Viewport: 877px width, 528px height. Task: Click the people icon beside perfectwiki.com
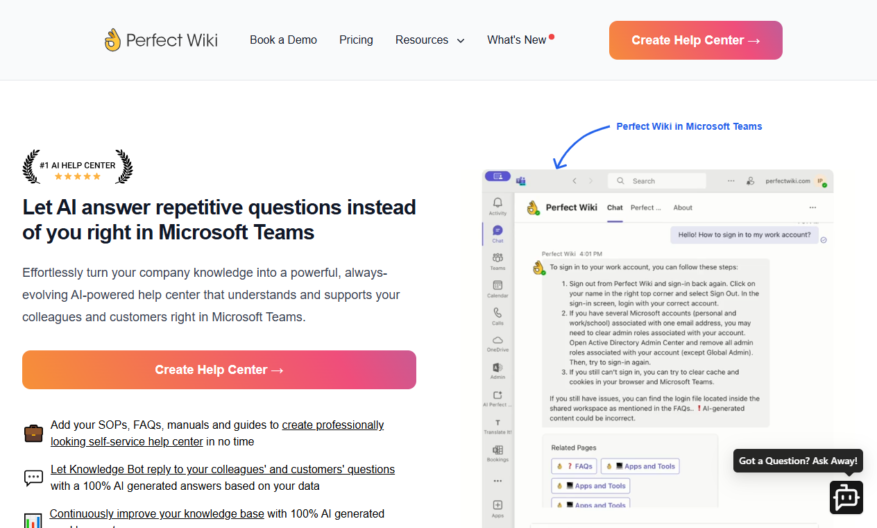750,181
